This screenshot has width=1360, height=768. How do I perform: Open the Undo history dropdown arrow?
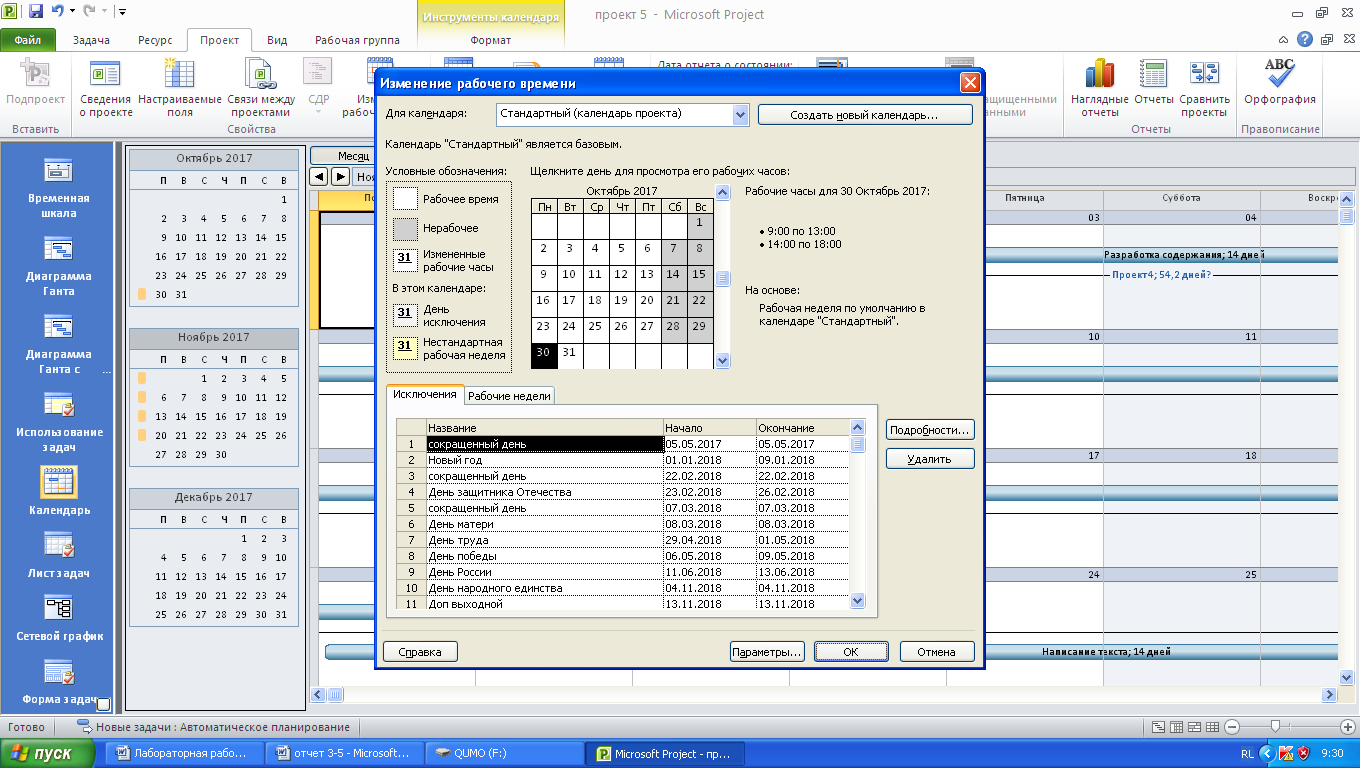(x=73, y=12)
